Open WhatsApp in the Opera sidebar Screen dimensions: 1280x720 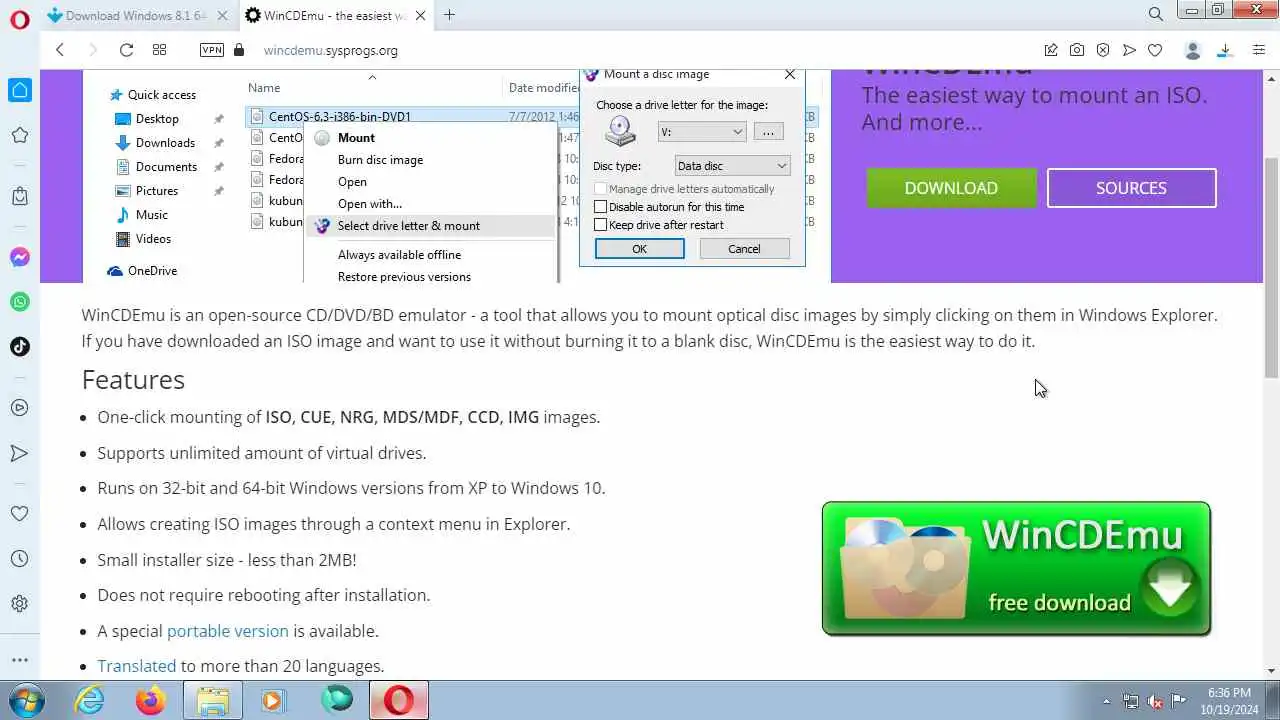pyautogui.click(x=20, y=302)
